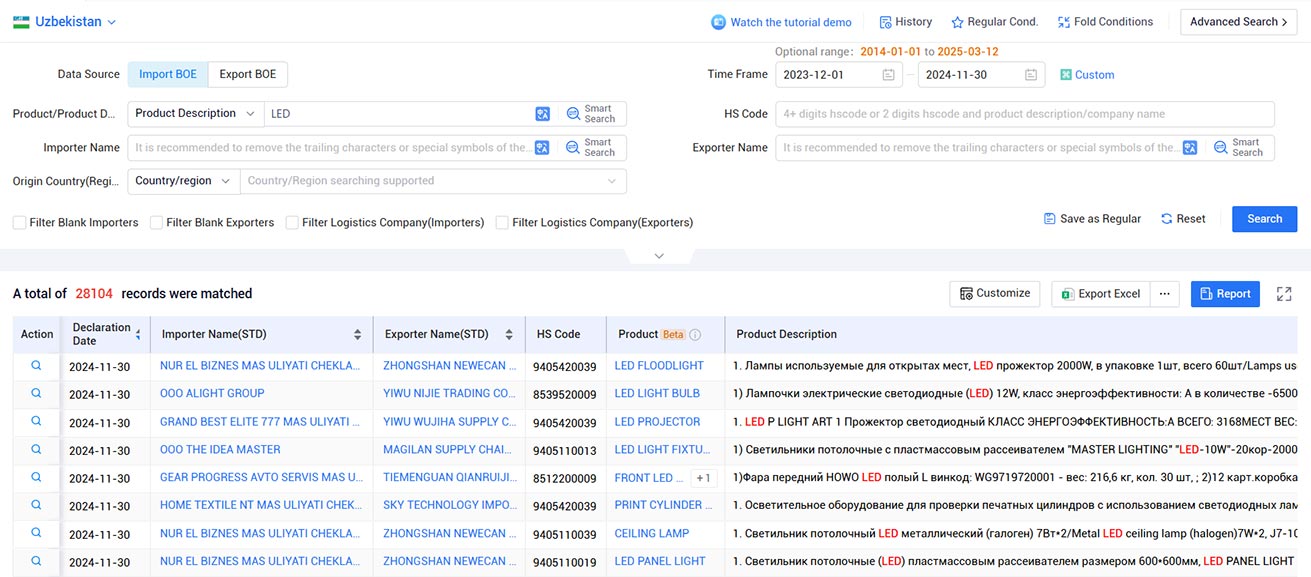Screen dimensions: 1311x577
Task: Click translate icon in Exporter Name field
Action: [x=1190, y=148]
